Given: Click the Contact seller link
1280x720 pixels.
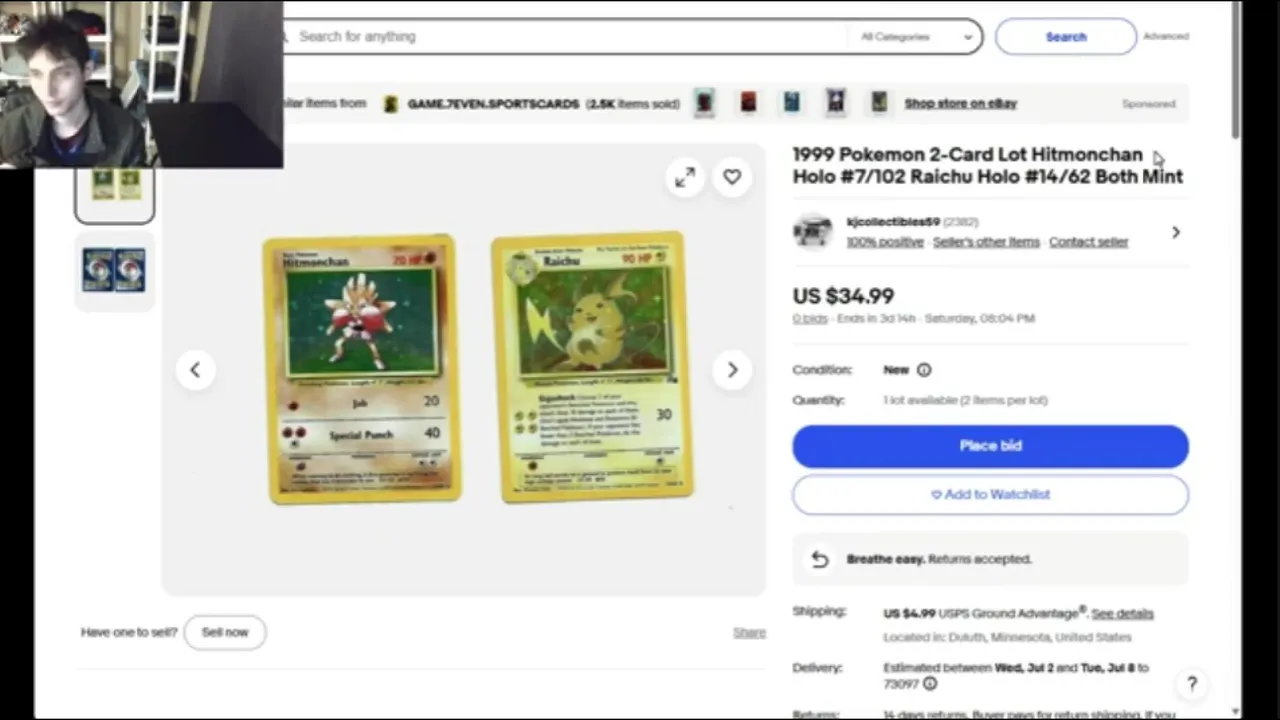Looking at the screenshot, I should point(1088,242).
